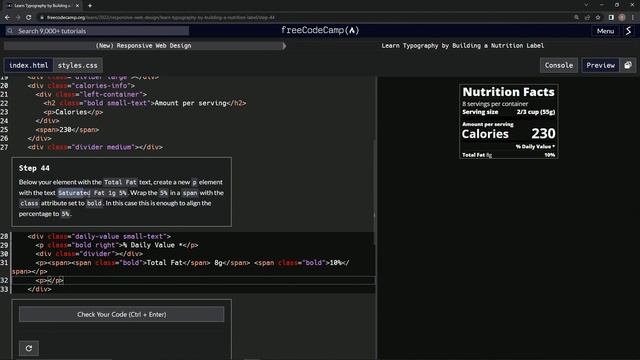The image size is (640, 360).
Task: Click the 'Nutrition Facts' heading in preview
Action: point(509,92)
